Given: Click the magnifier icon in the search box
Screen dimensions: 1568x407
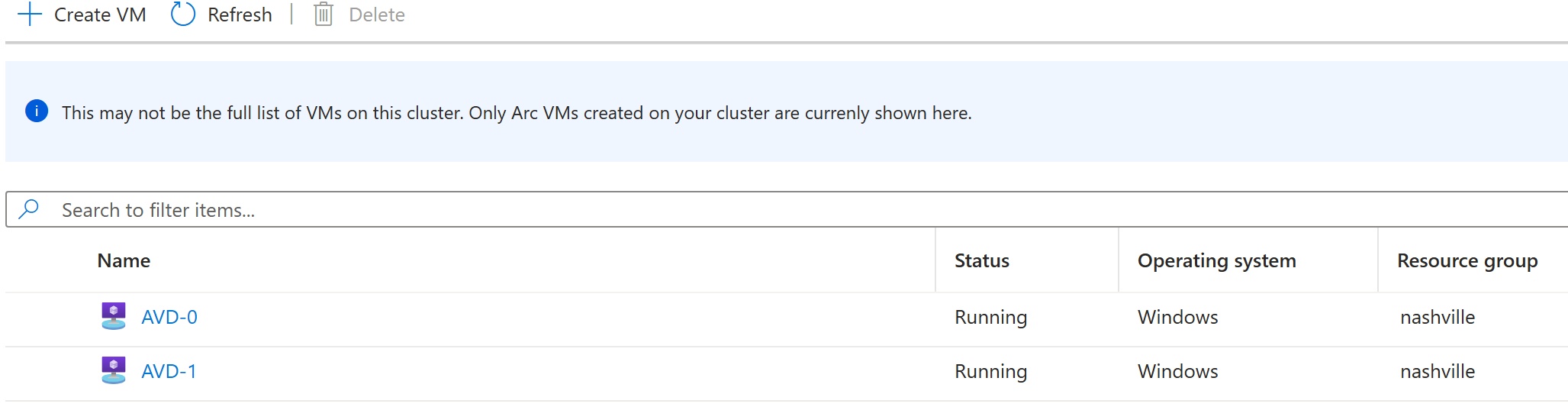Looking at the screenshot, I should point(29,208).
